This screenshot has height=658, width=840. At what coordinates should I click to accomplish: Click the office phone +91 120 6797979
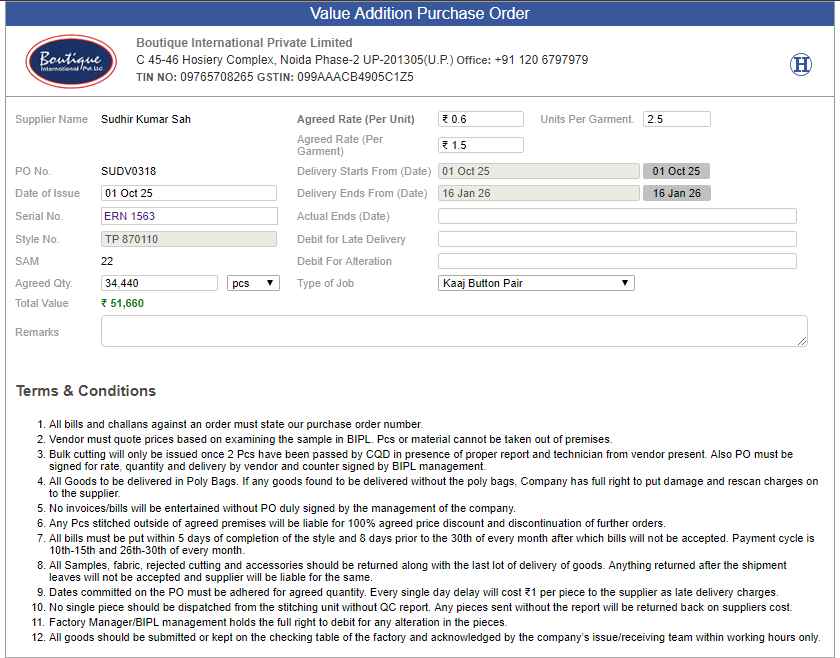tap(541, 60)
